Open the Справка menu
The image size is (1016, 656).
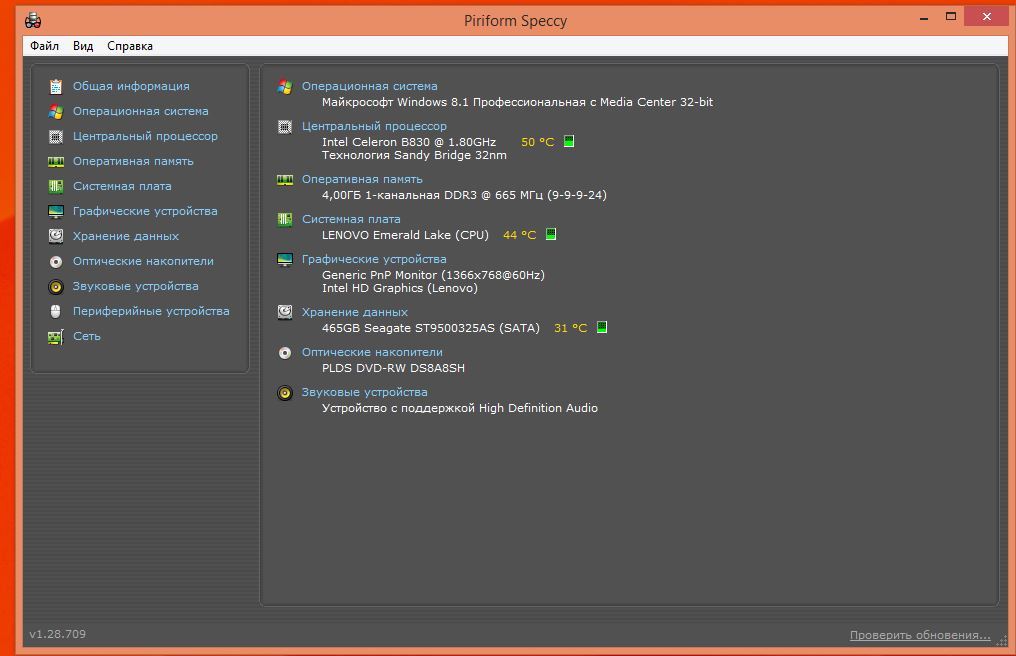[x=130, y=46]
